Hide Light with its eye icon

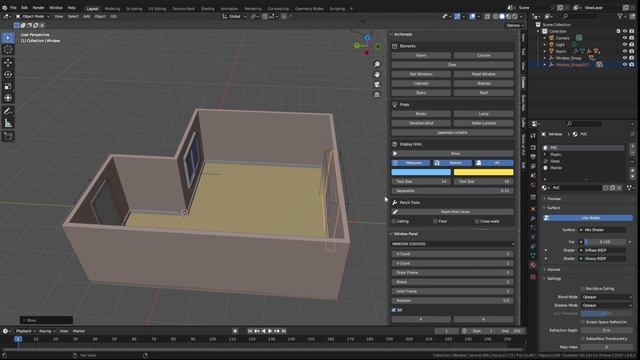coord(624,44)
